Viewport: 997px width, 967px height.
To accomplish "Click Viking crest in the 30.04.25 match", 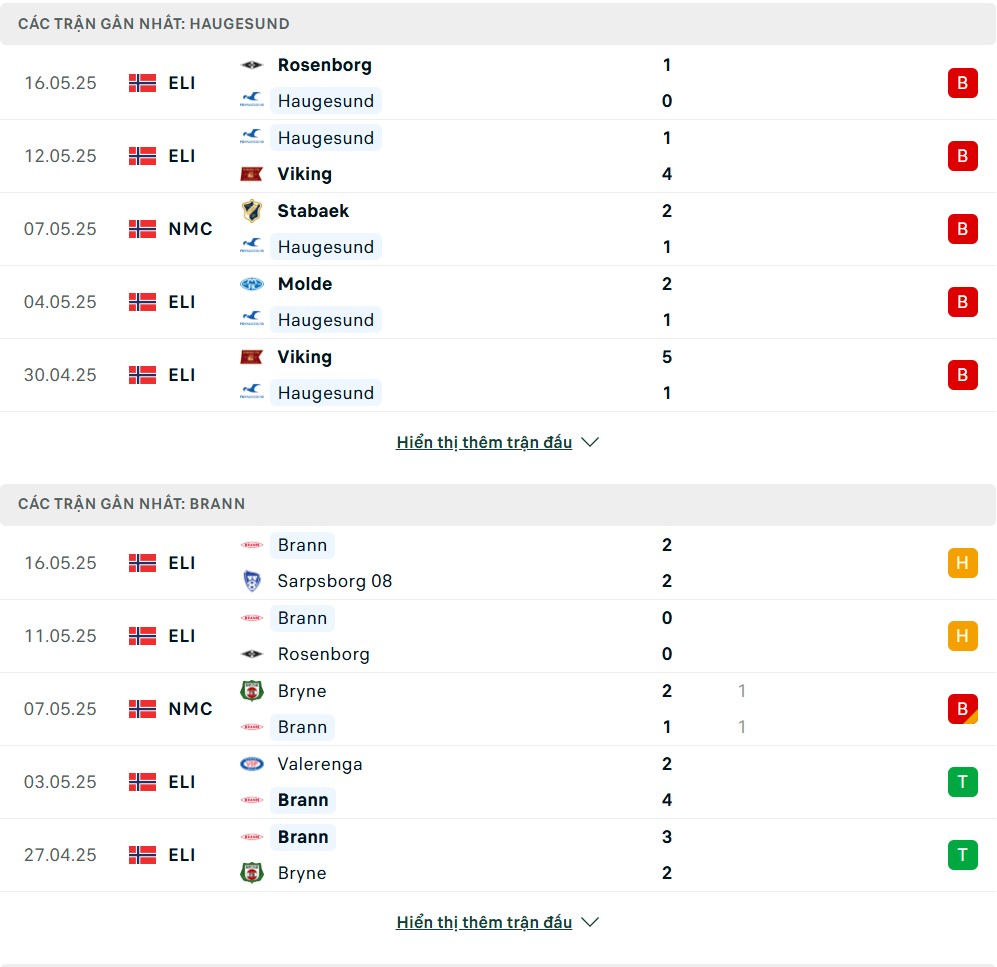I will pos(252,357).
